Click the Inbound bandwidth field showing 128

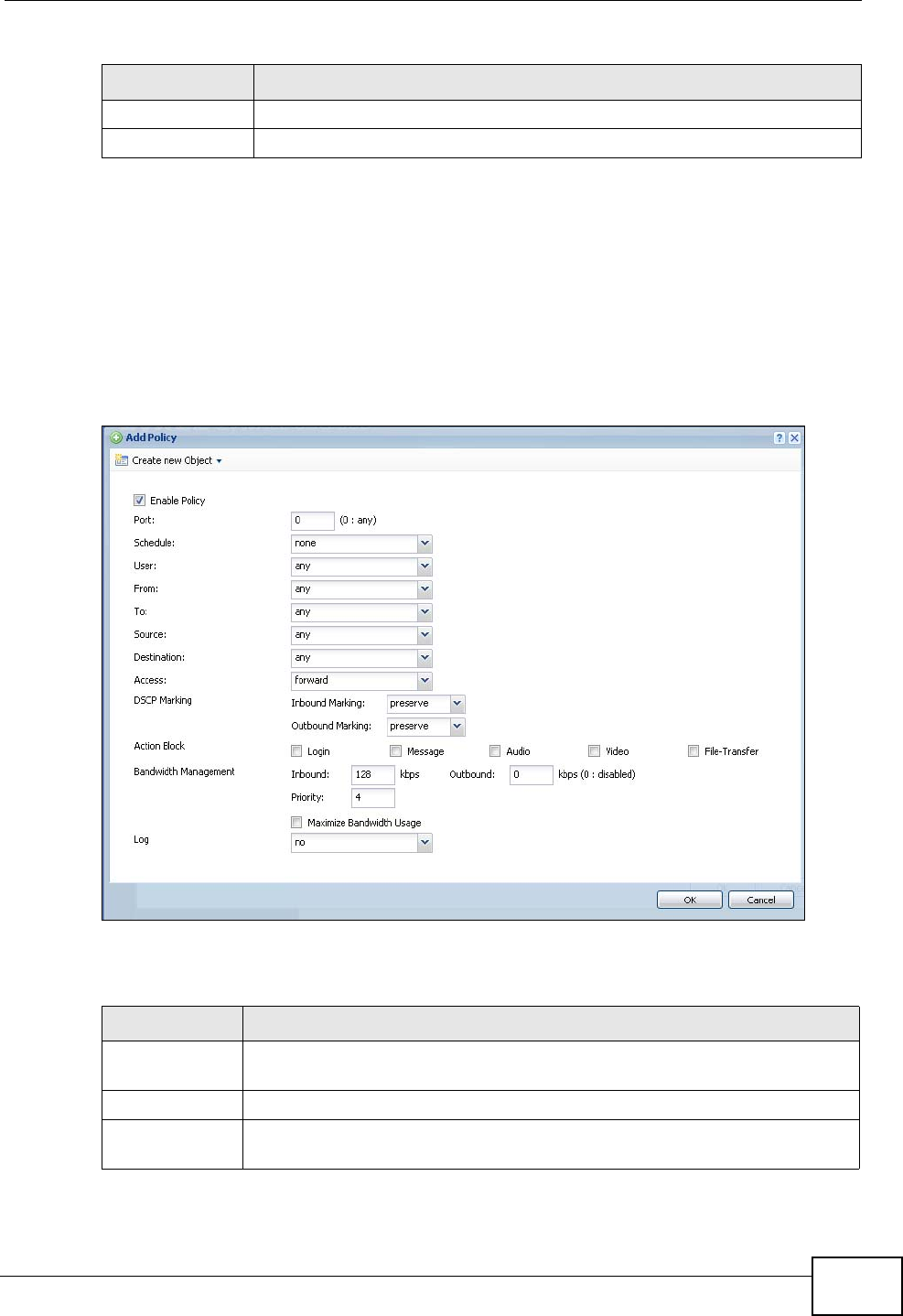point(373,774)
